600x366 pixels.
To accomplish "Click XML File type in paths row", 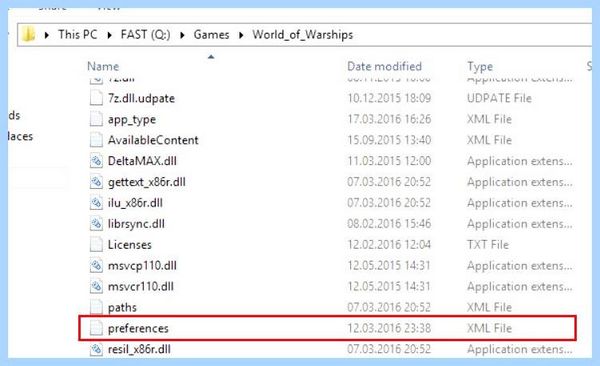I will pos(489,307).
